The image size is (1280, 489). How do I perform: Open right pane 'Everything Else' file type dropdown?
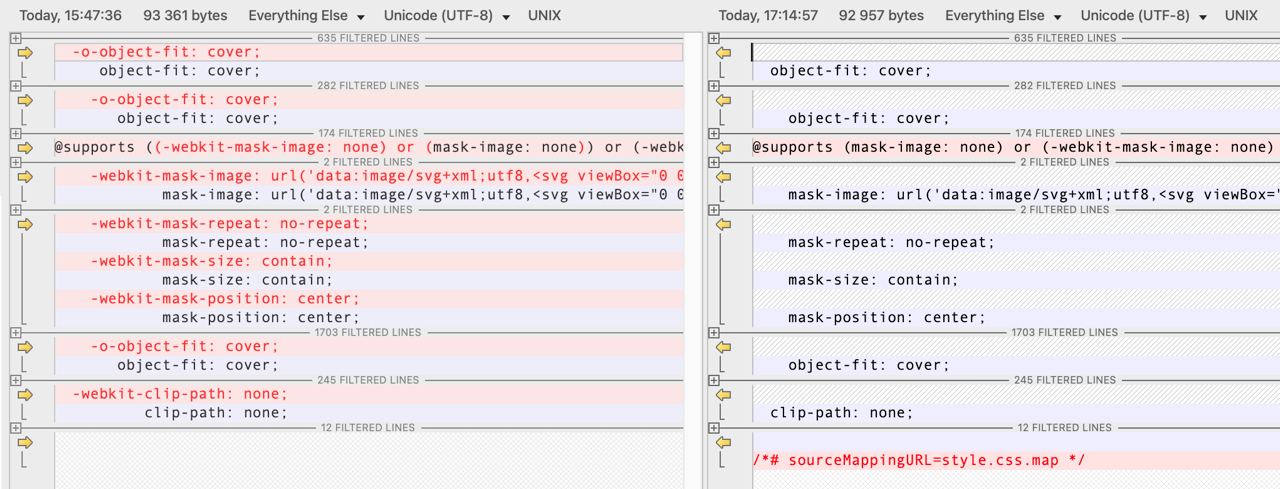click(1003, 16)
